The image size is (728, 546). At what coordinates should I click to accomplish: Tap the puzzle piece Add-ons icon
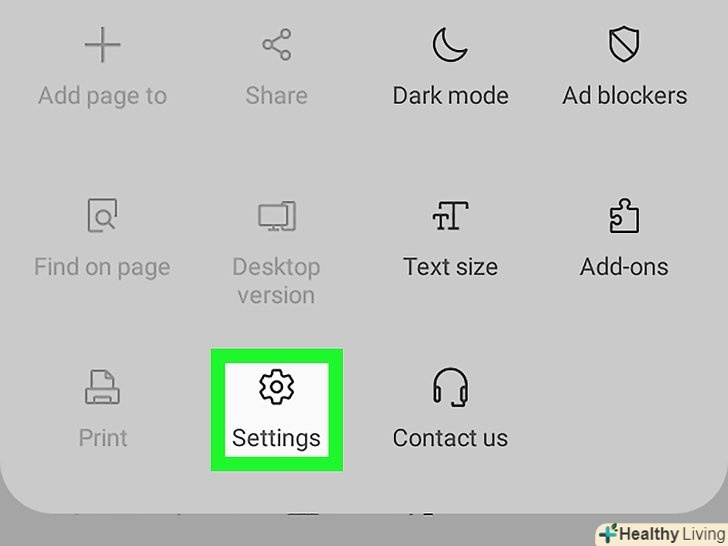pos(624,215)
